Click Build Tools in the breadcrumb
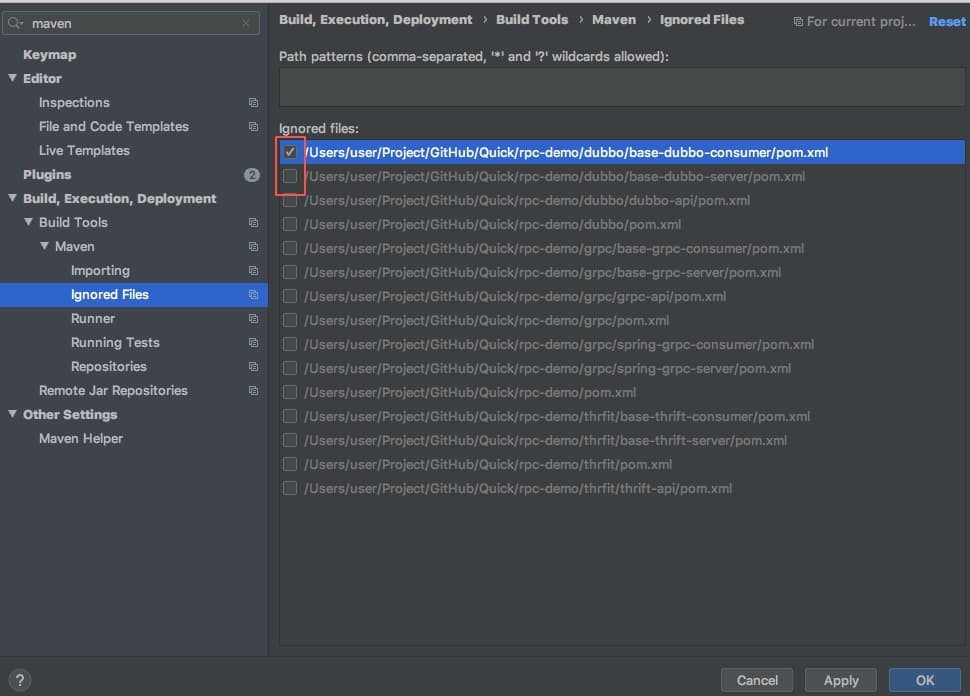 (x=531, y=20)
